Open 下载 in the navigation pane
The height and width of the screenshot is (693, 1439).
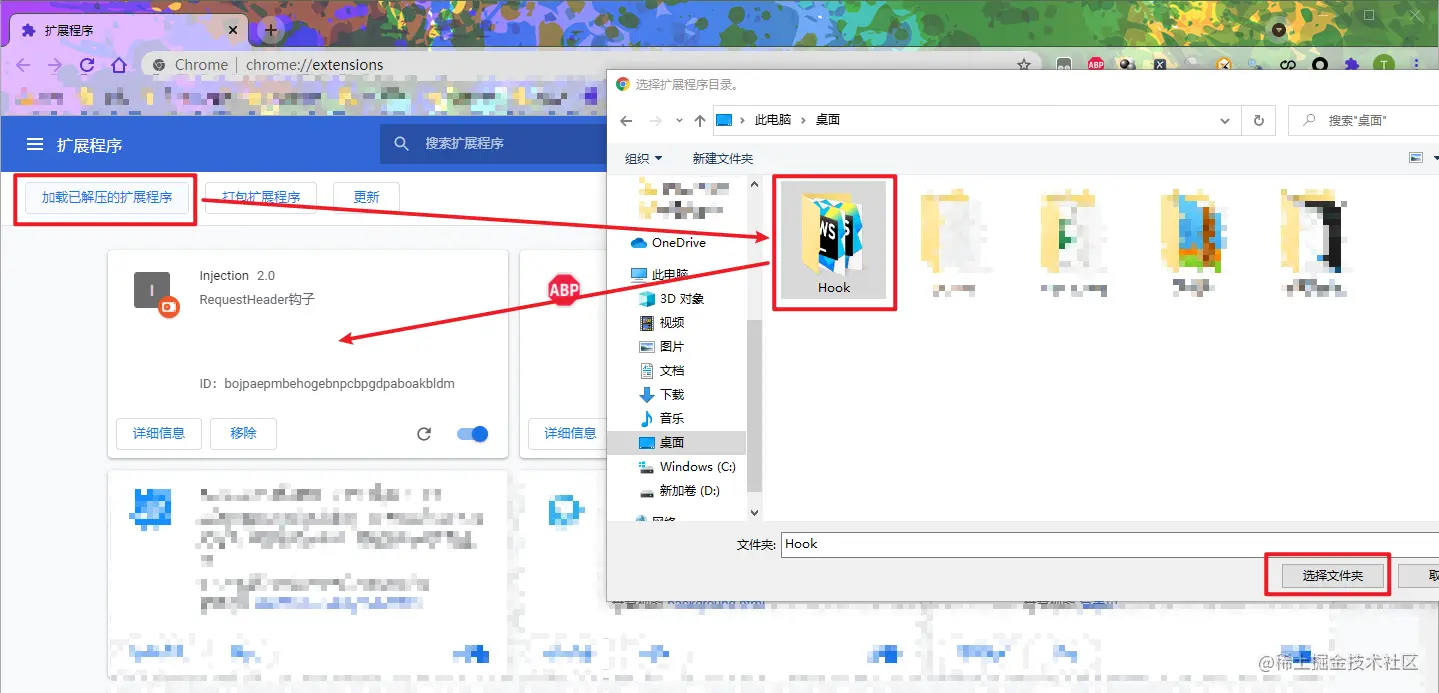coord(662,394)
